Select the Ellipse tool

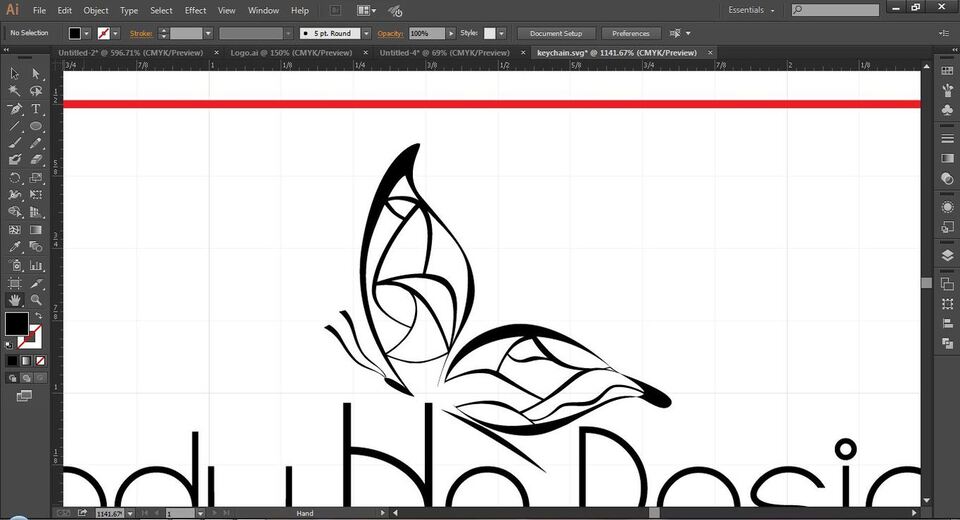[x=36, y=126]
